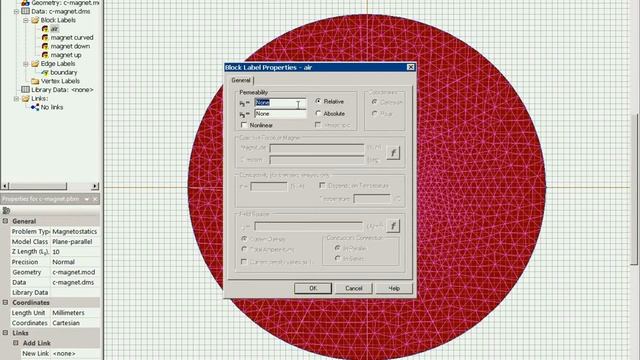
Task: Click the boundary edge label icon
Action: point(45,72)
